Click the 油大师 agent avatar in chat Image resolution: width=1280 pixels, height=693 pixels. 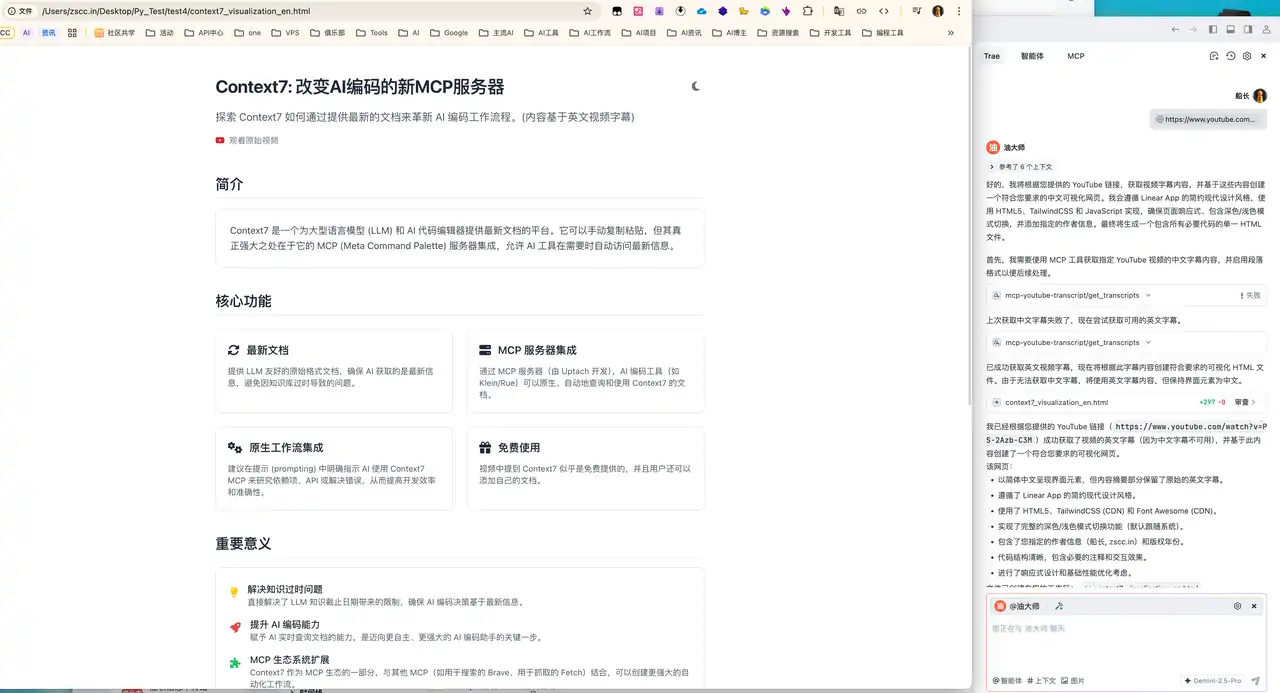pos(993,147)
